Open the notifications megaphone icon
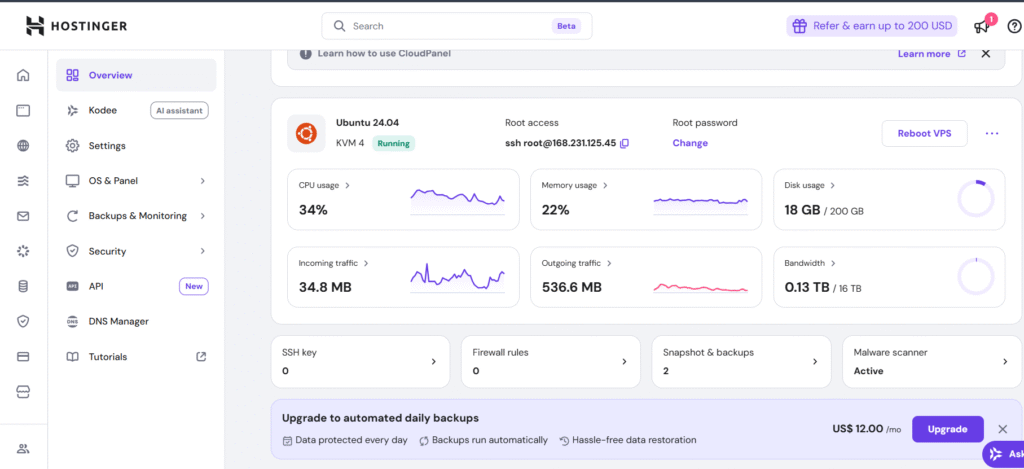The width and height of the screenshot is (1024, 469). pyautogui.click(x=981, y=27)
